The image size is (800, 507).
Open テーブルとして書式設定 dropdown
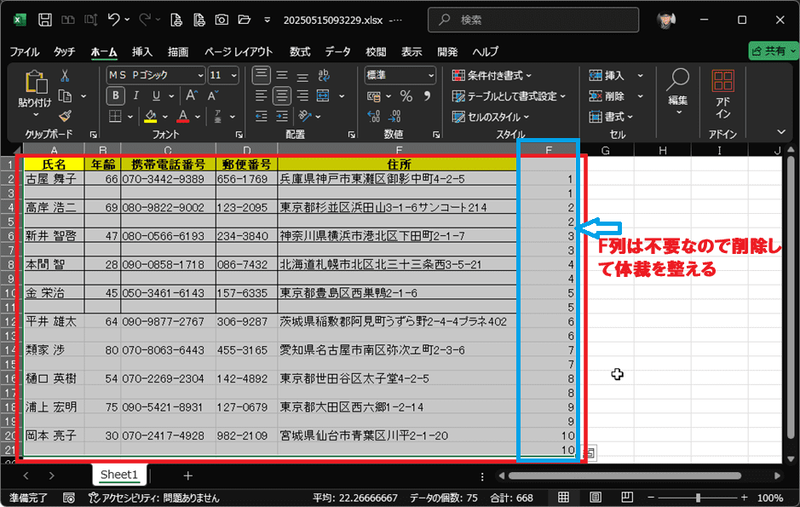tap(509, 96)
